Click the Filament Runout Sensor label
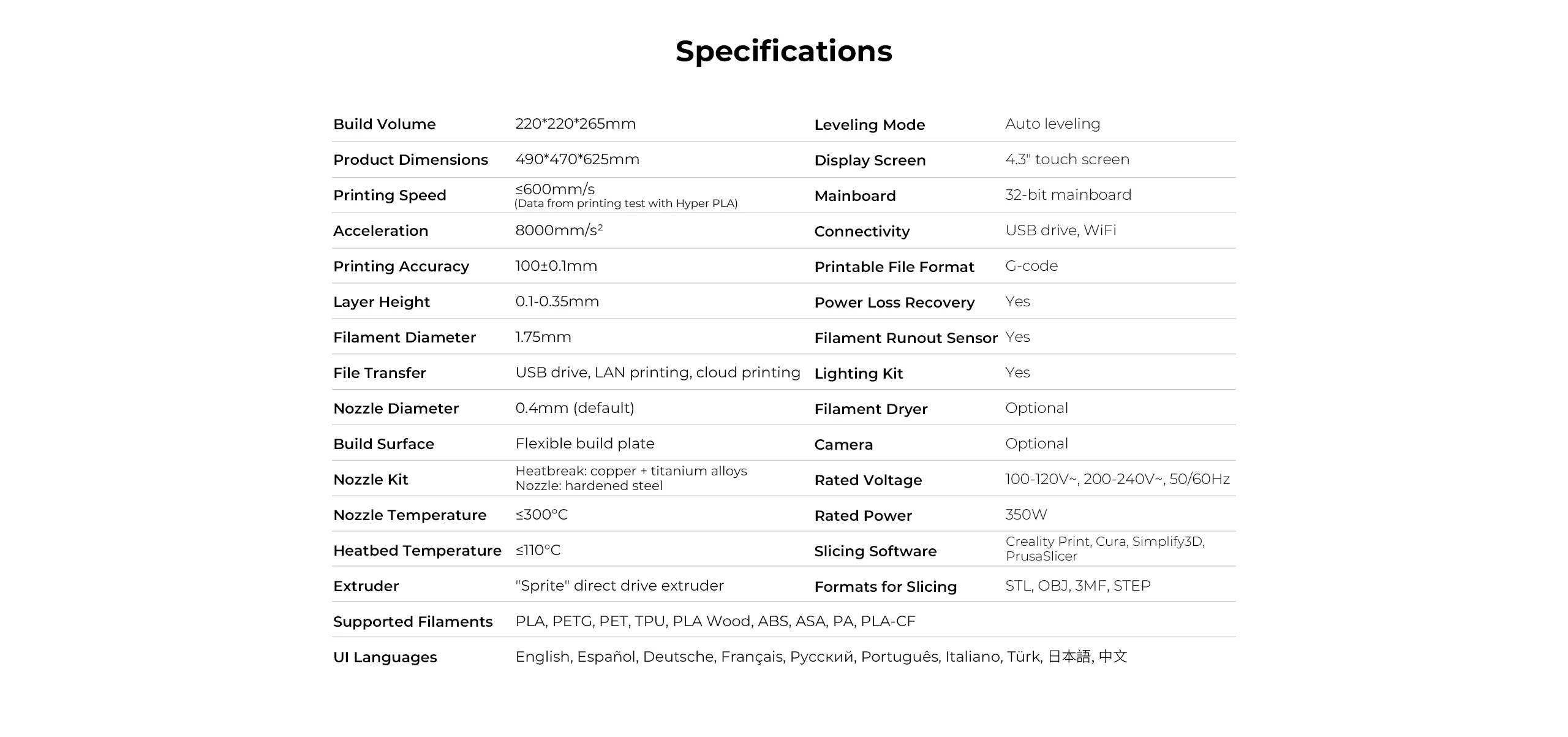This screenshot has height=737, width=1568. (905, 338)
